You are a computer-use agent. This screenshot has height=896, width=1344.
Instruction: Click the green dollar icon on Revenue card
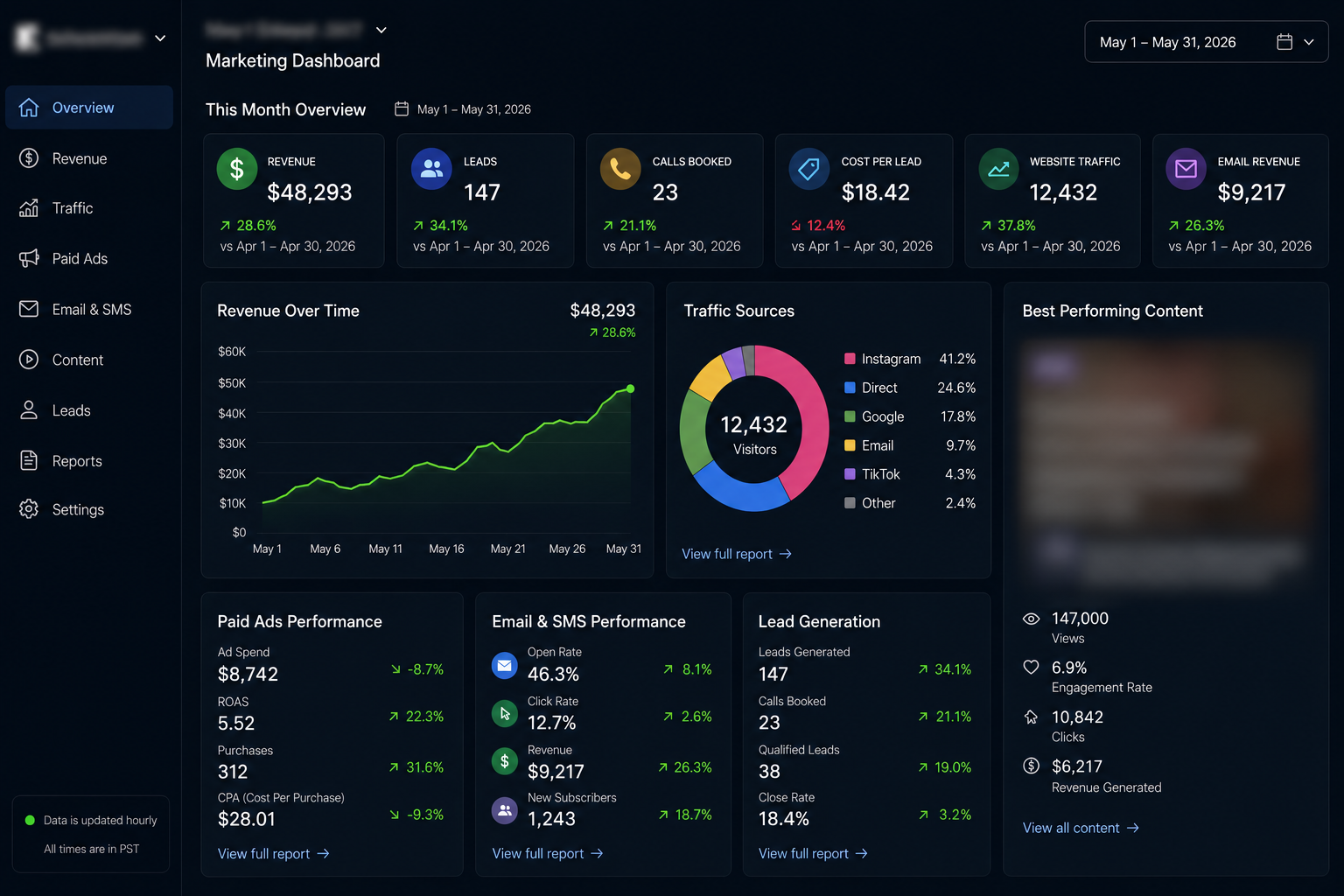pos(237,169)
